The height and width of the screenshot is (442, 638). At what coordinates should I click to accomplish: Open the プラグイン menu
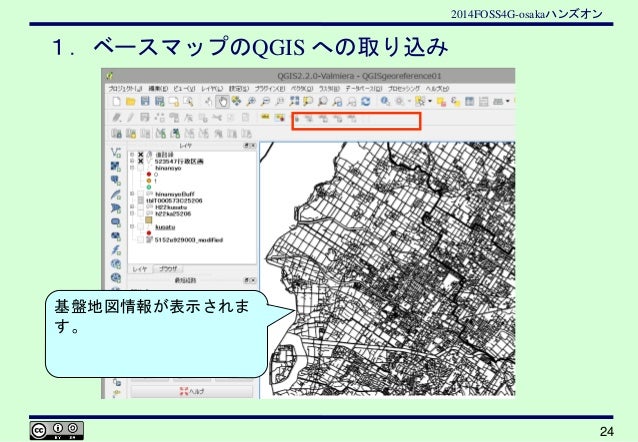click(269, 88)
